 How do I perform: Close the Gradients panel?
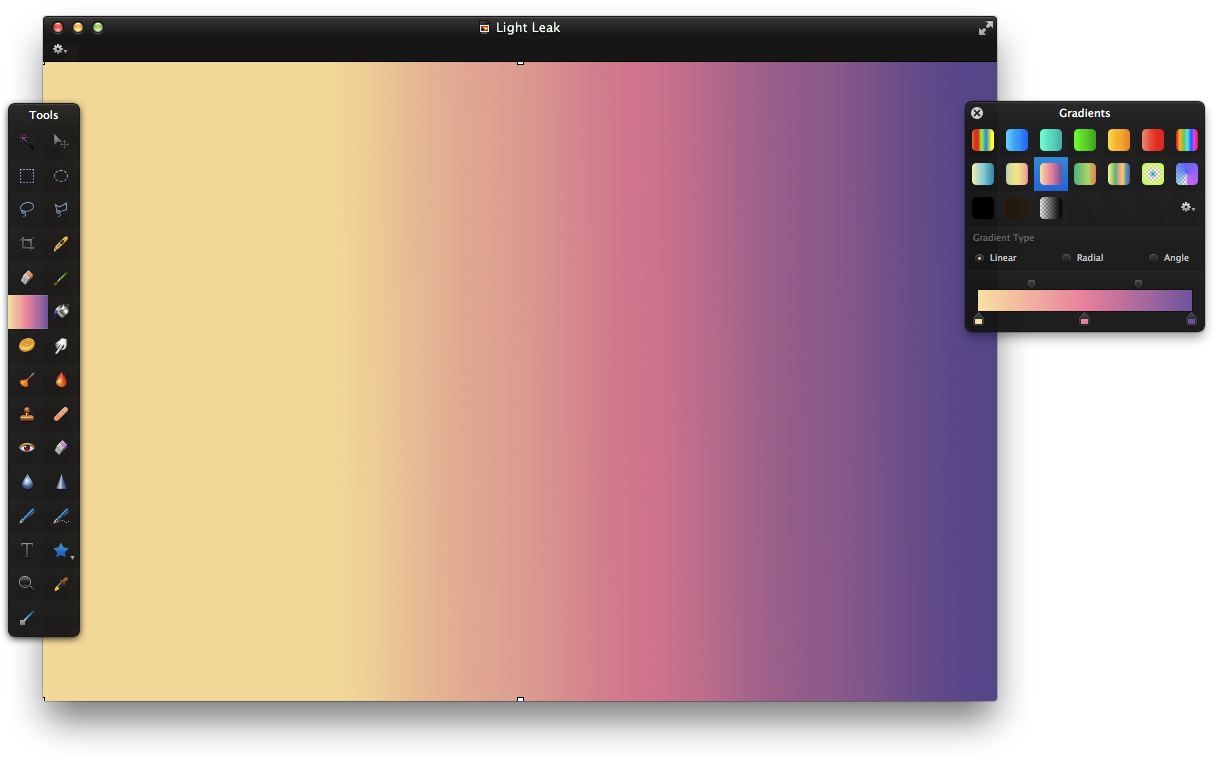pyautogui.click(x=977, y=113)
